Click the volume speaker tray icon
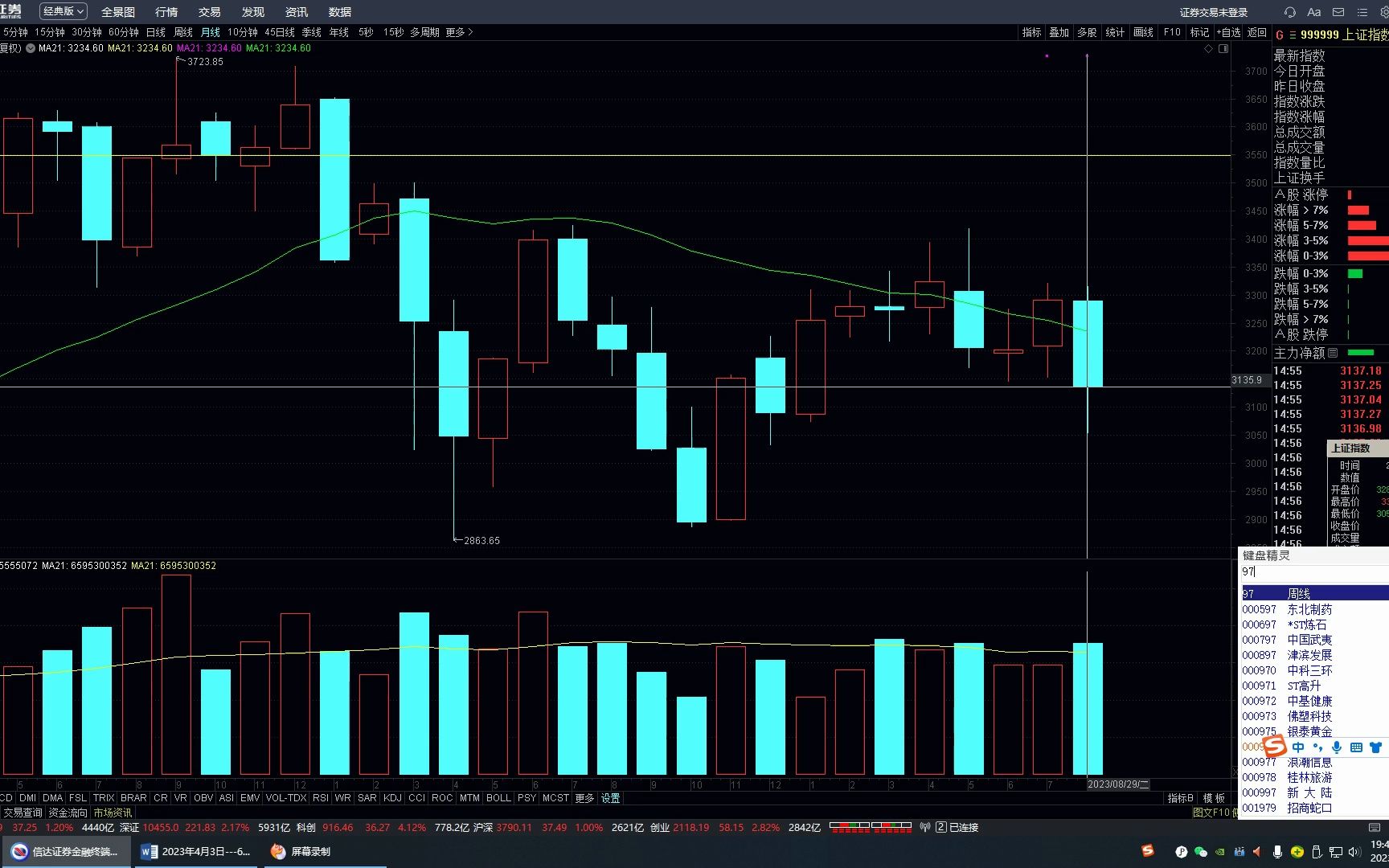The image size is (1389, 868). click(1355, 852)
